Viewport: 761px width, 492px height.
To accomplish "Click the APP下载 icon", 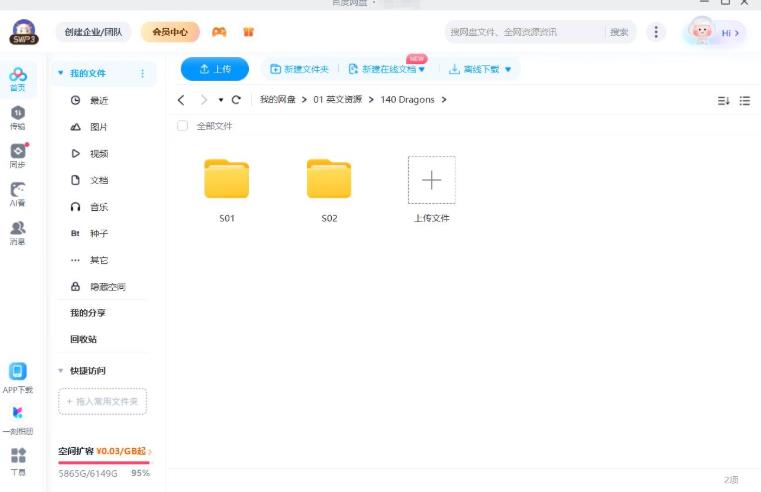I will coord(18,378).
